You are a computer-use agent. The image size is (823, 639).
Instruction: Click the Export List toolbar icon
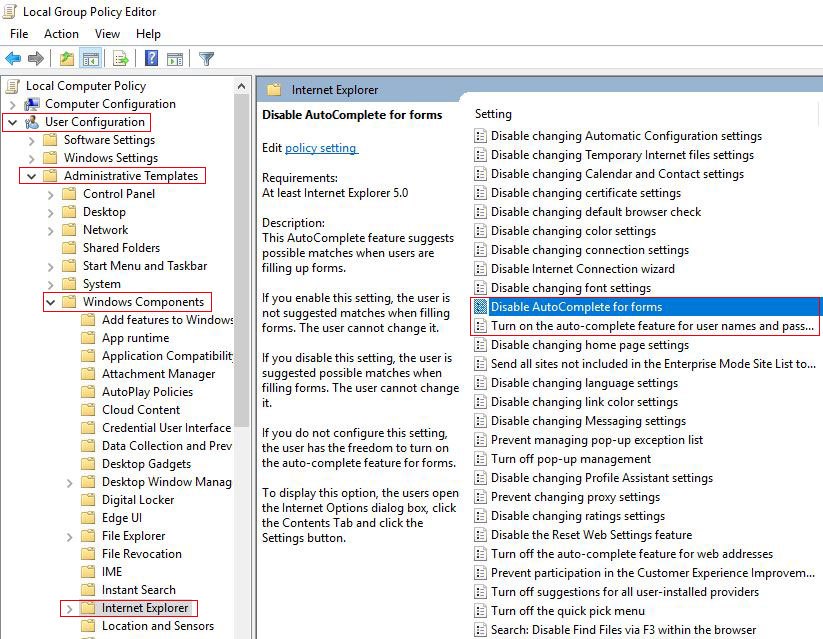coord(121,58)
